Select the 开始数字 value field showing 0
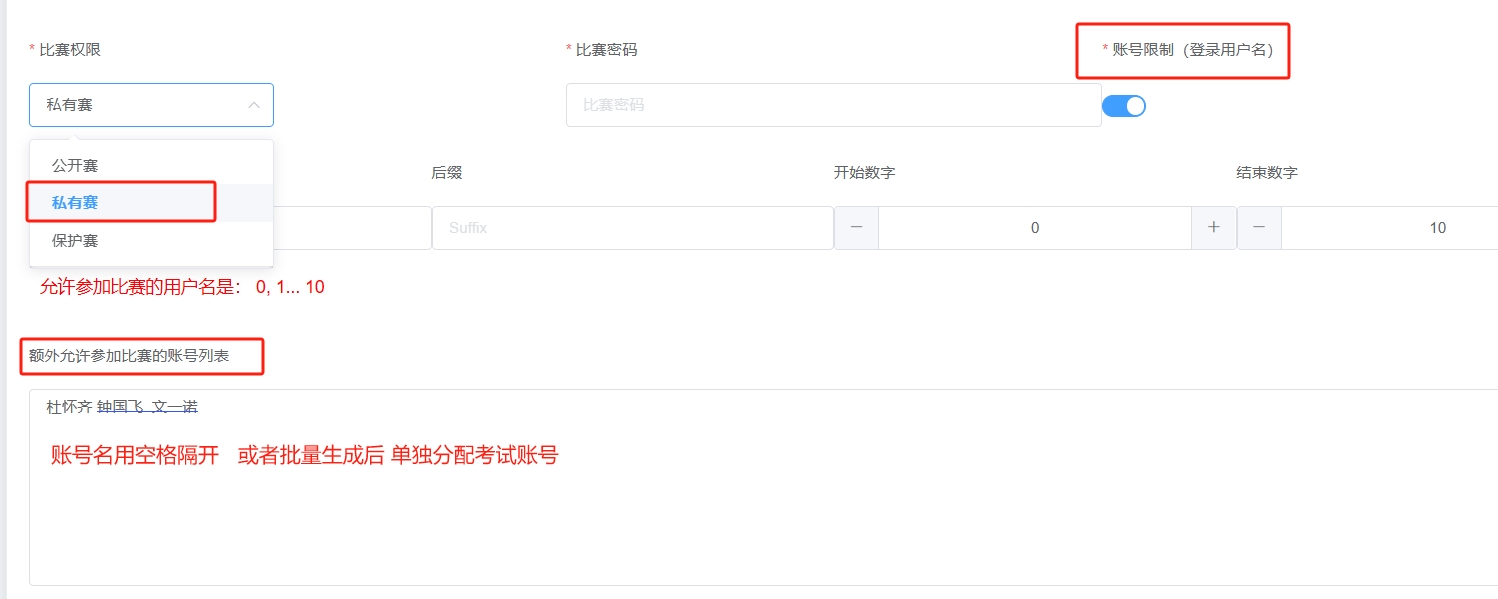Viewport: 1498px width, 599px height. point(1035,228)
